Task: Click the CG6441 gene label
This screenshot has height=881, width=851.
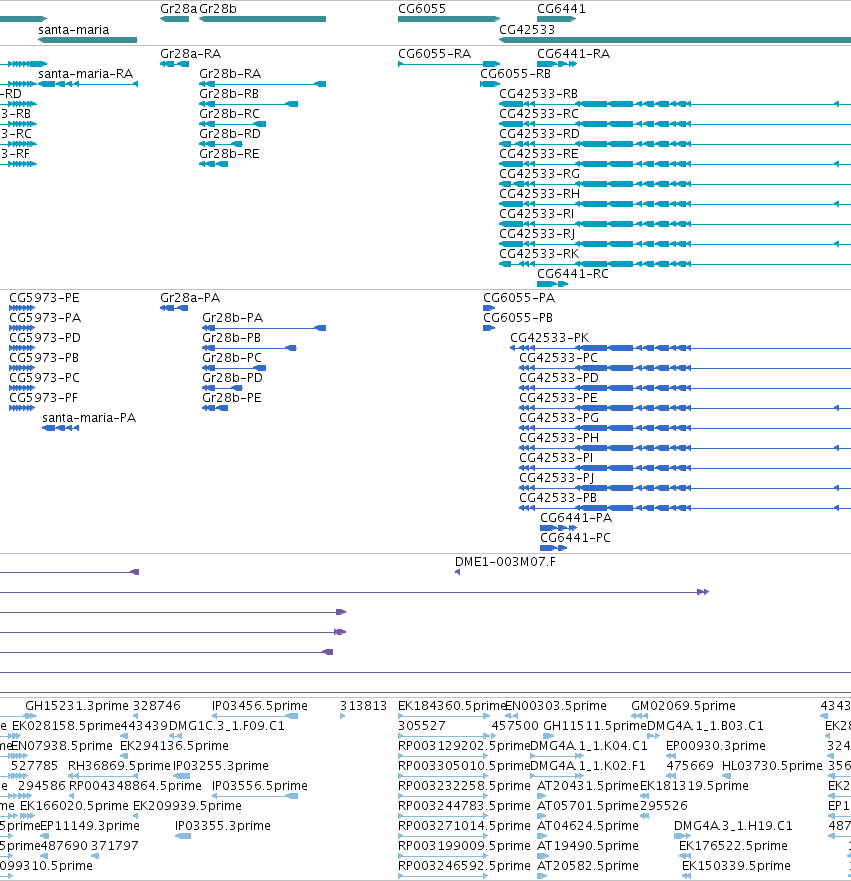Action: [561, 9]
